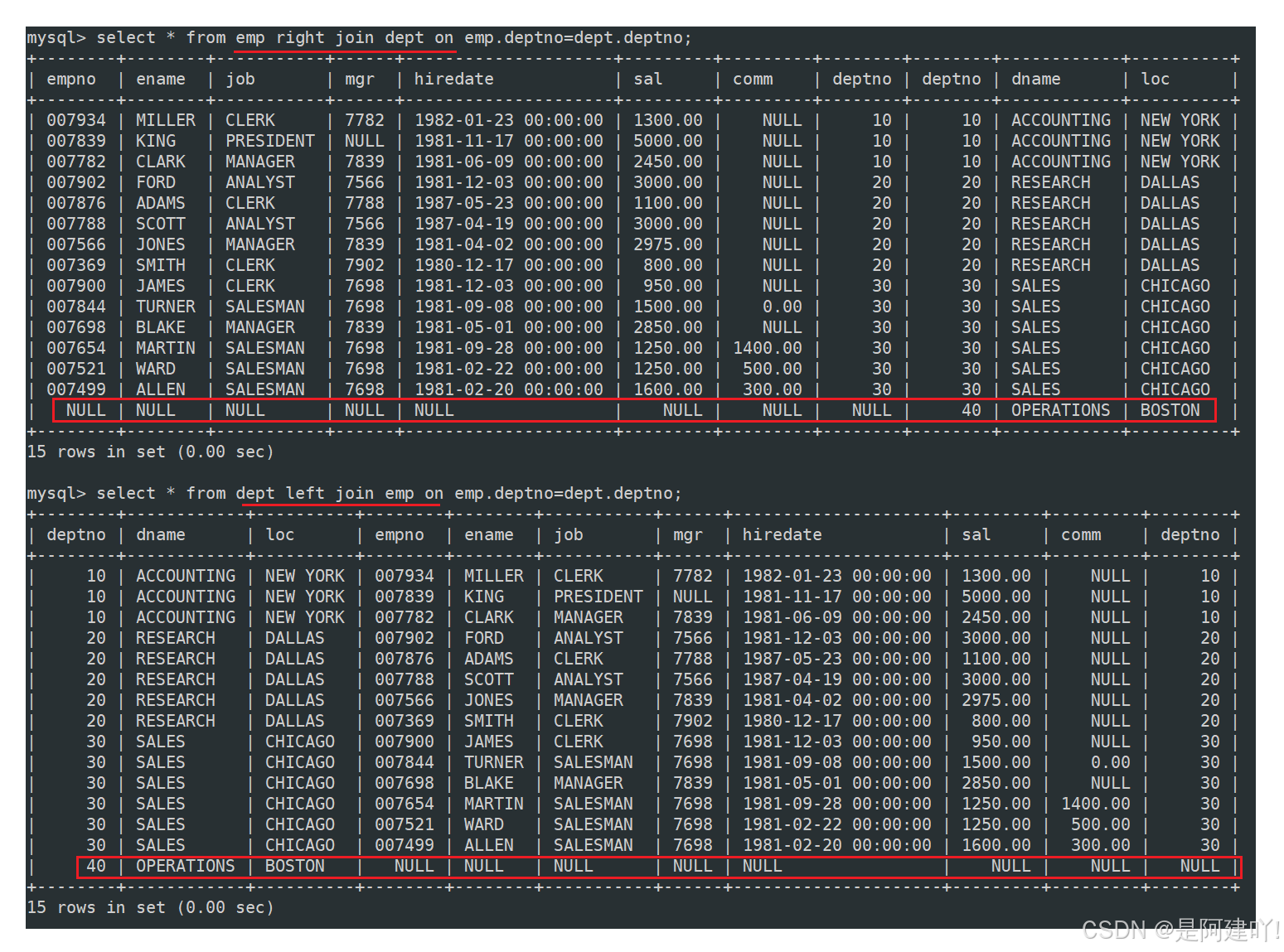Click 007934 in the right join result
Screen dimensions: 1284x952
[76, 121]
